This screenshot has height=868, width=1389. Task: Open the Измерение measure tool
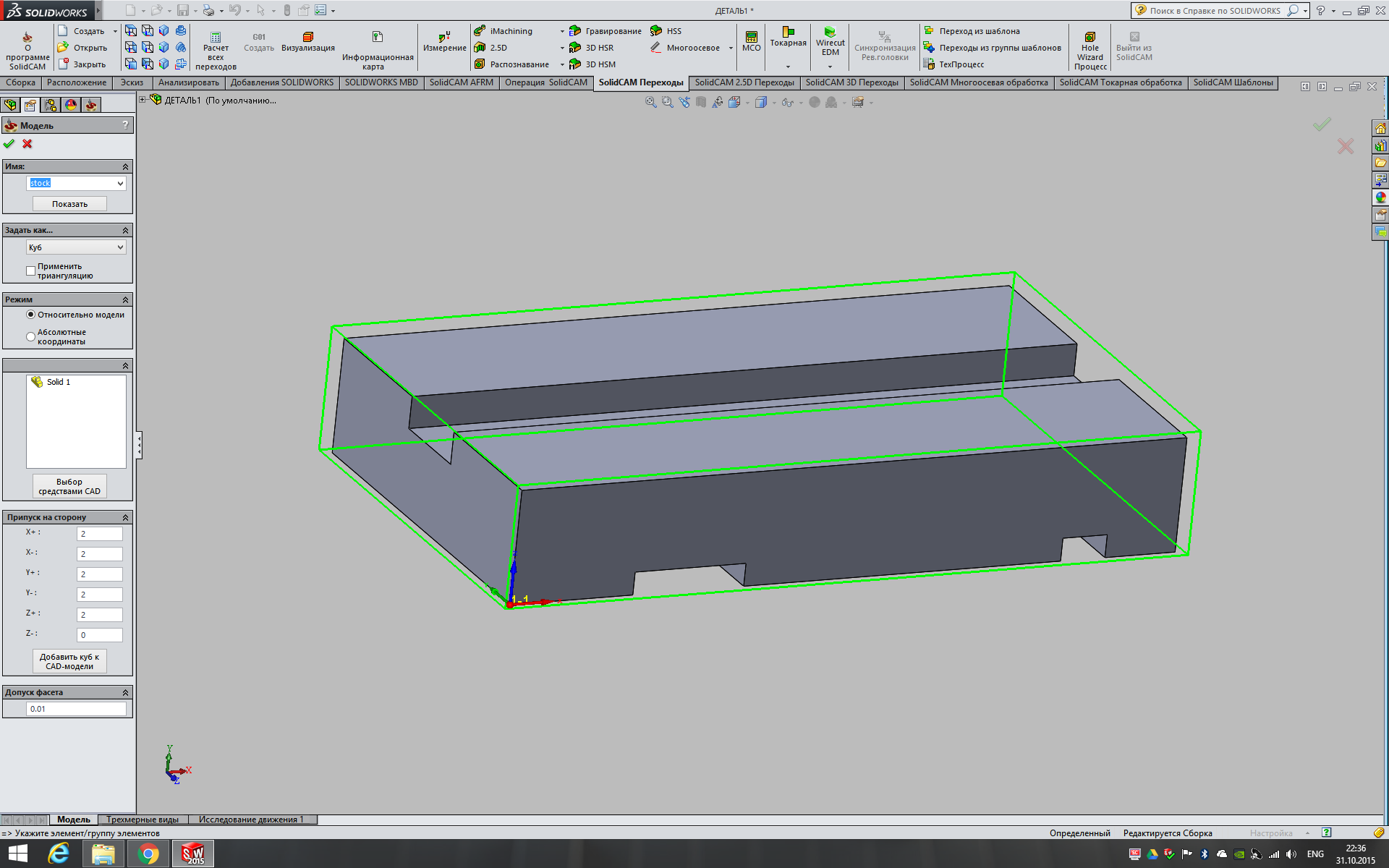click(x=444, y=38)
